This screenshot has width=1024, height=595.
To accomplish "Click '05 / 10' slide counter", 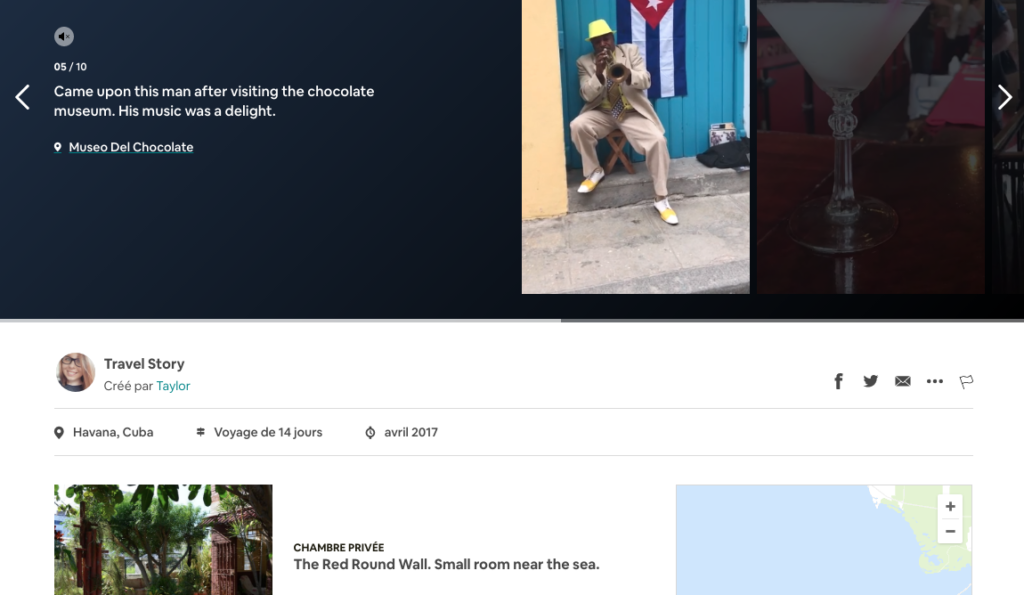I will tap(70, 67).
